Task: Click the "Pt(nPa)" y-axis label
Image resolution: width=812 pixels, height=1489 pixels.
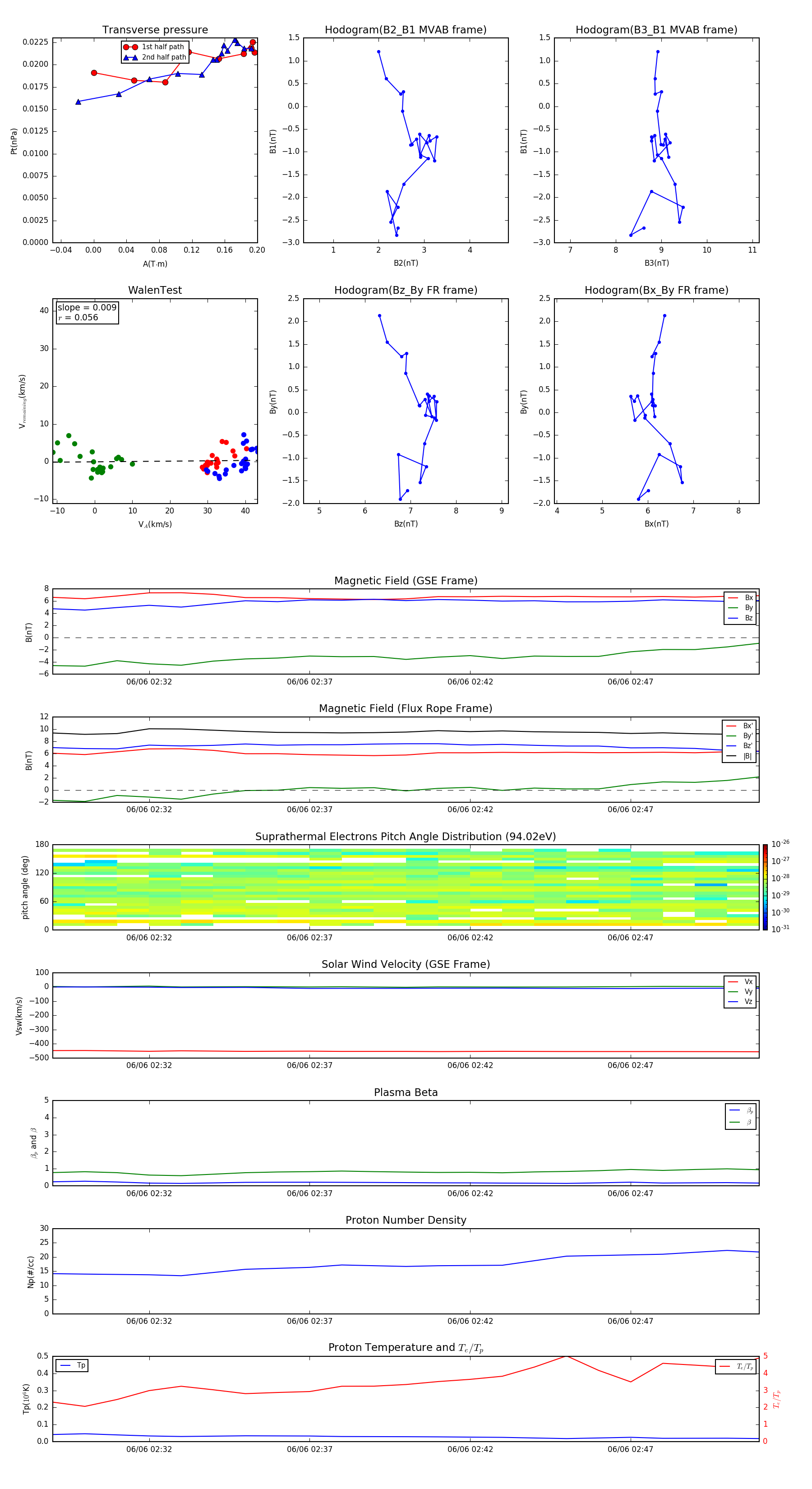Action: pos(14,141)
